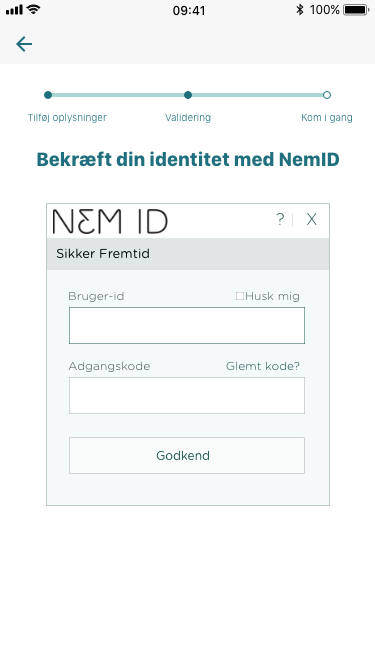
Task: Tap the cellular signal bars icon
Action: (x=14, y=10)
